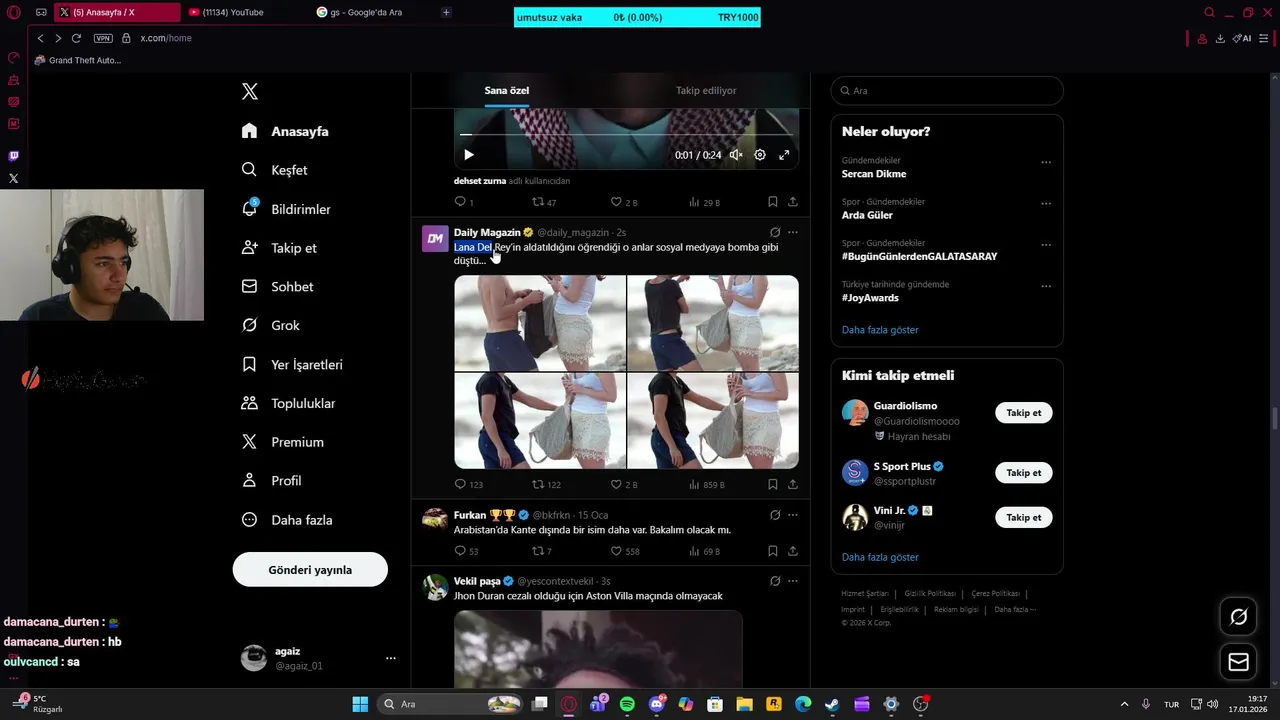Follow Guardiolismo with Takip et
The image size is (1280, 720).
tap(1023, 413)
